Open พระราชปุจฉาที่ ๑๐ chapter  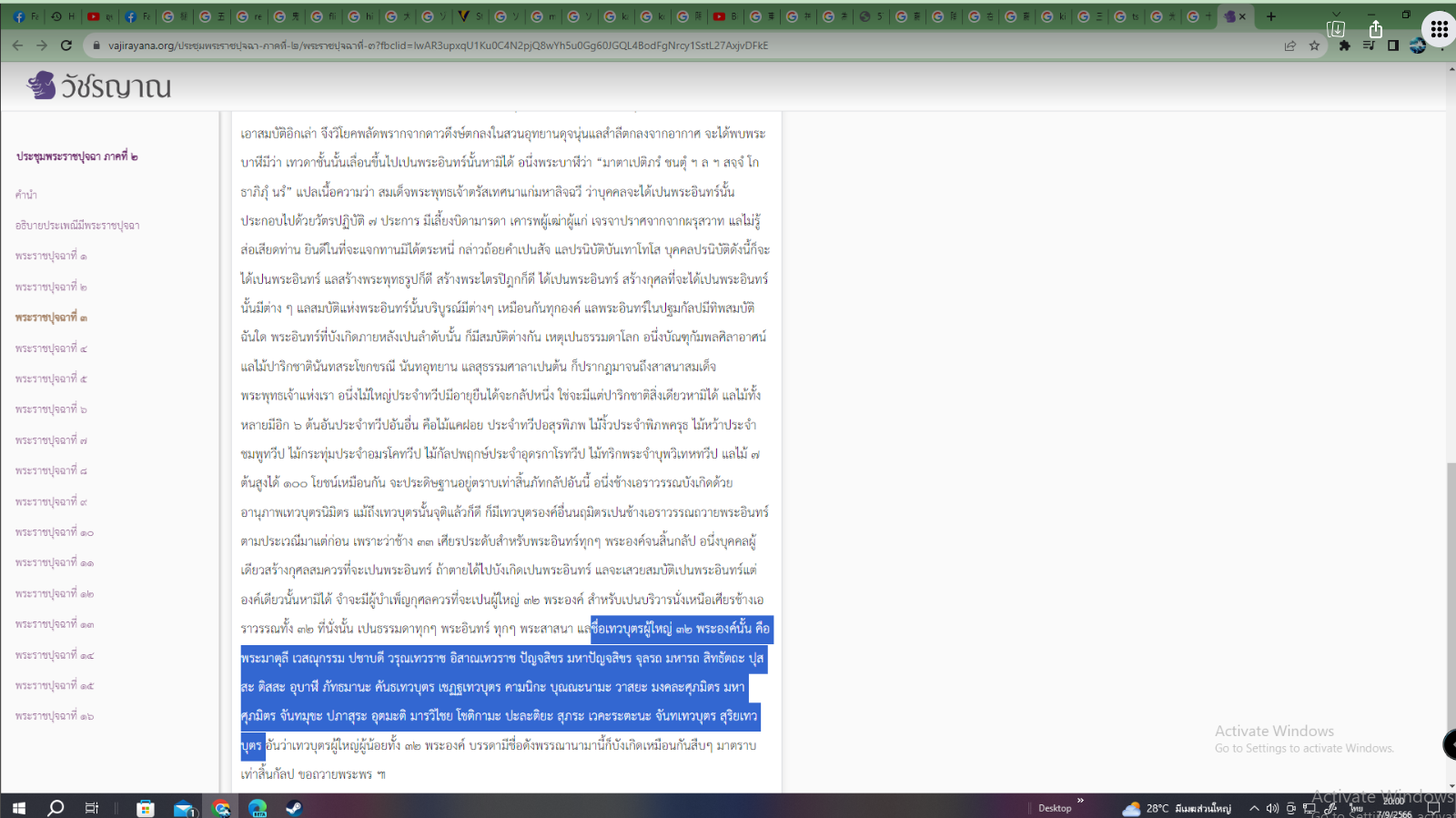pos(55,532)
